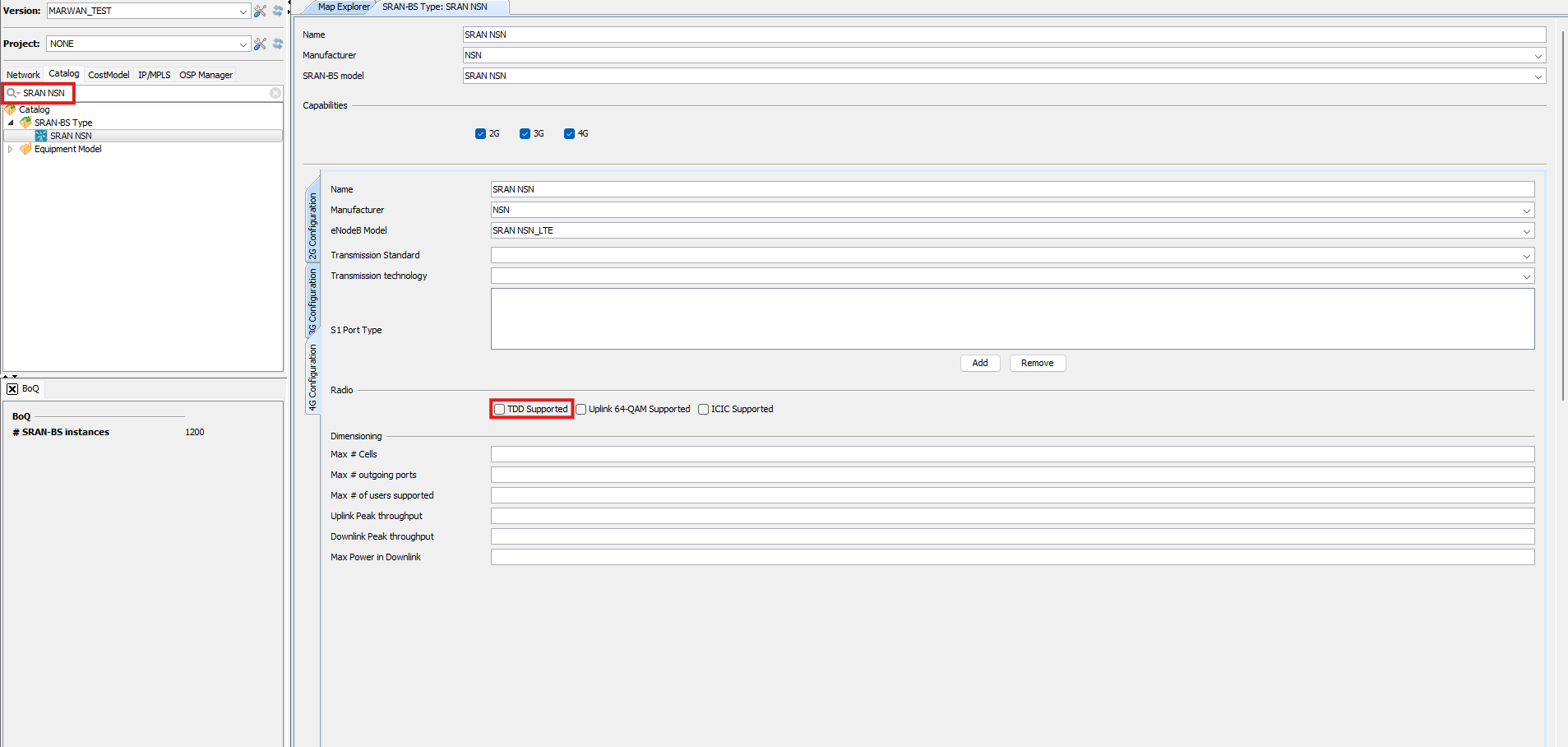Expand the Equipment Model tree node
The height and width of the screenshot is (747, 1568).
(x=10, y=149)
